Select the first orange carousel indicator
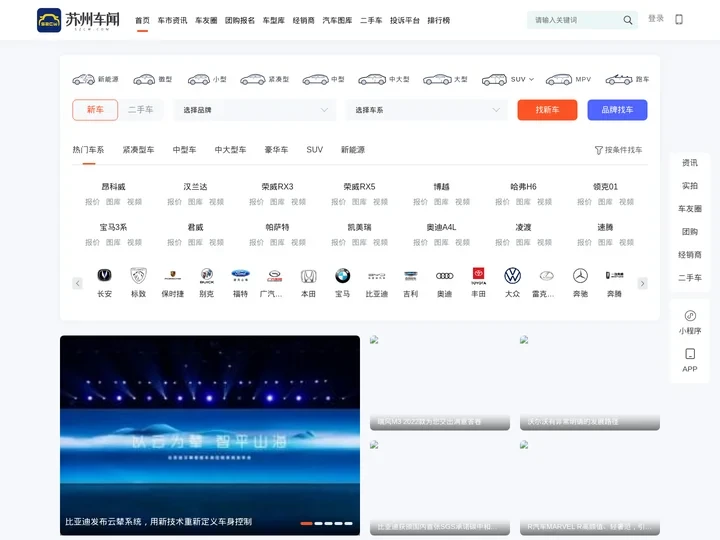Image resolution: width=720 pixels, height=540 pixels. click(x=306, y=523)
